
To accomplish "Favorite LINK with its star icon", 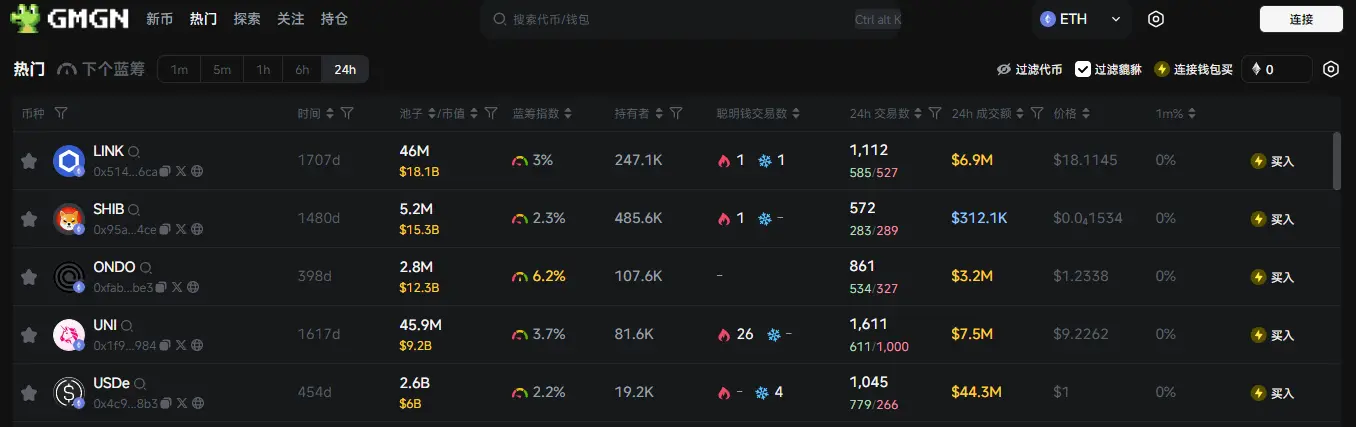I will pos(29,161).
